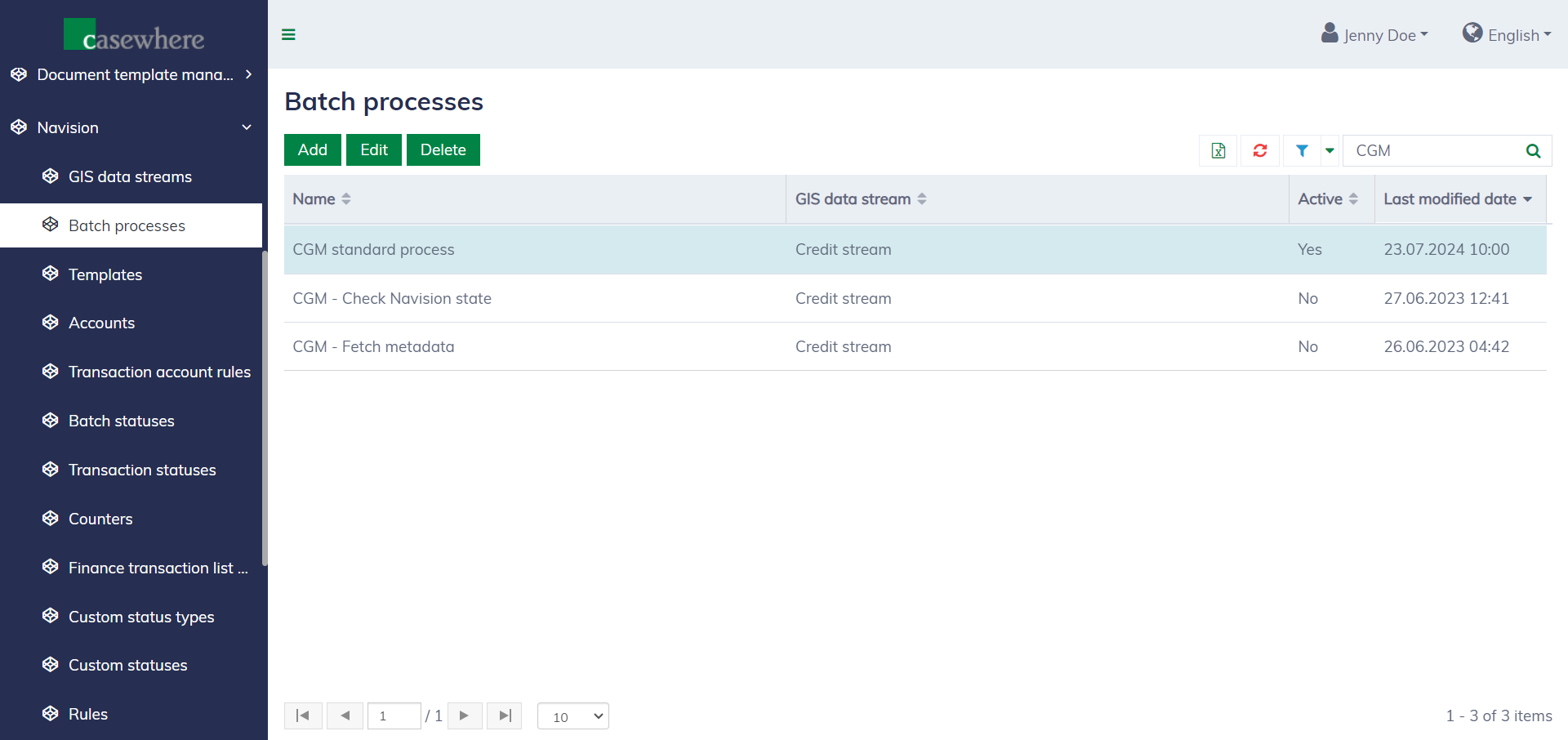
Task: Export the list using the Excel icon
Action: pyautogui.click(x=1218, y=150)
